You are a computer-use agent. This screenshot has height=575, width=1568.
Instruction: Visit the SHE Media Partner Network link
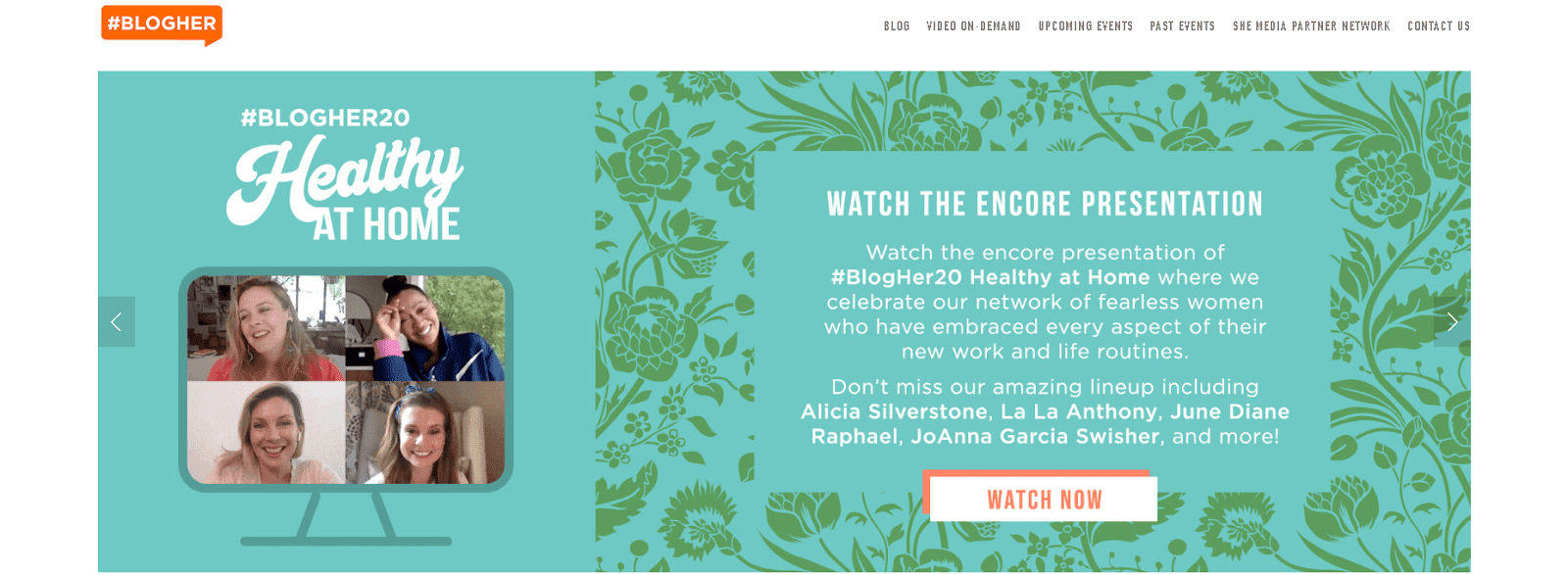click(x=1311, y=26)
